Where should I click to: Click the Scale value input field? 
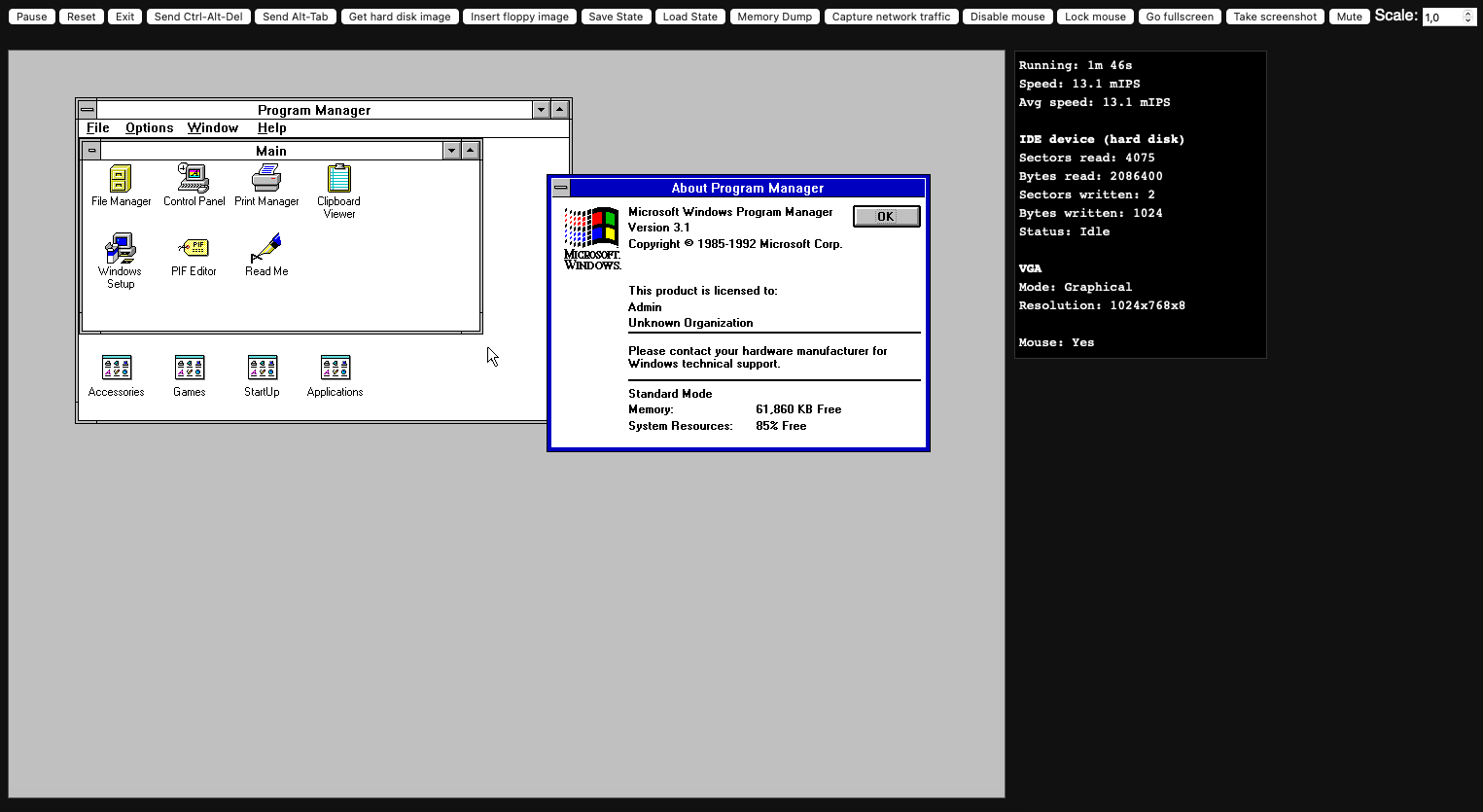coord(1442,18)
